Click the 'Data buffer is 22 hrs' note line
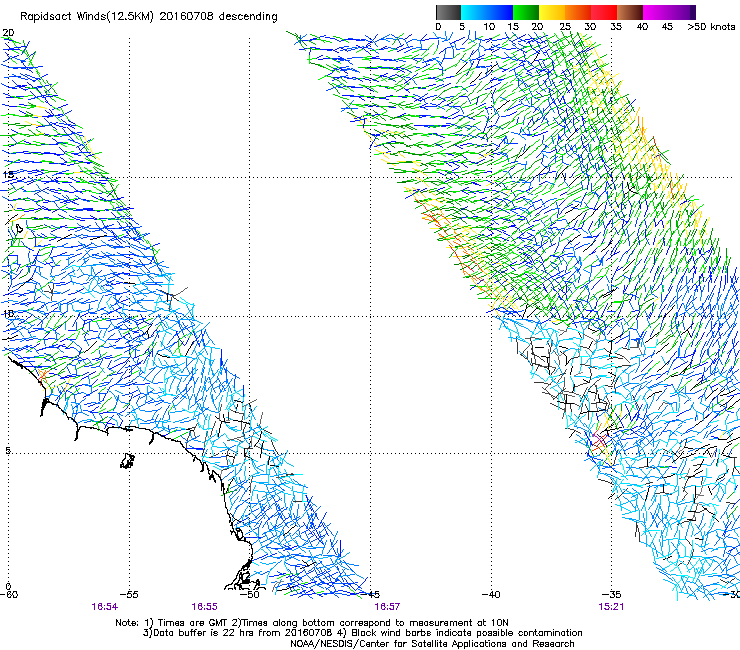 coord(362,633)
